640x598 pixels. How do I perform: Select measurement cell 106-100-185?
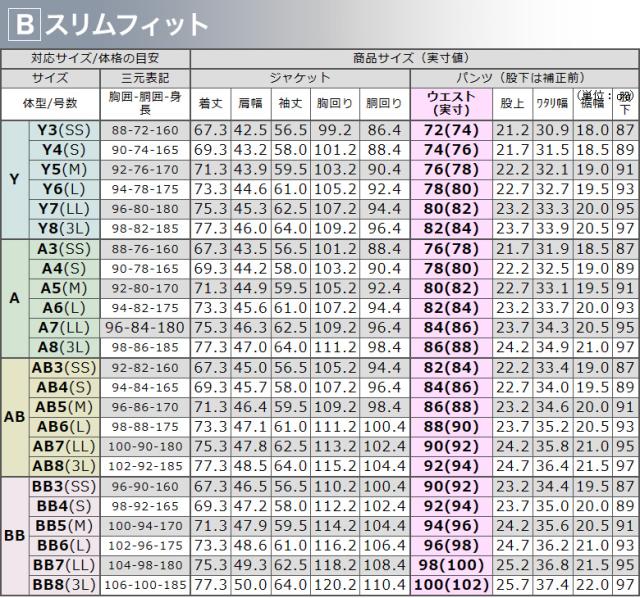point(145,585)
